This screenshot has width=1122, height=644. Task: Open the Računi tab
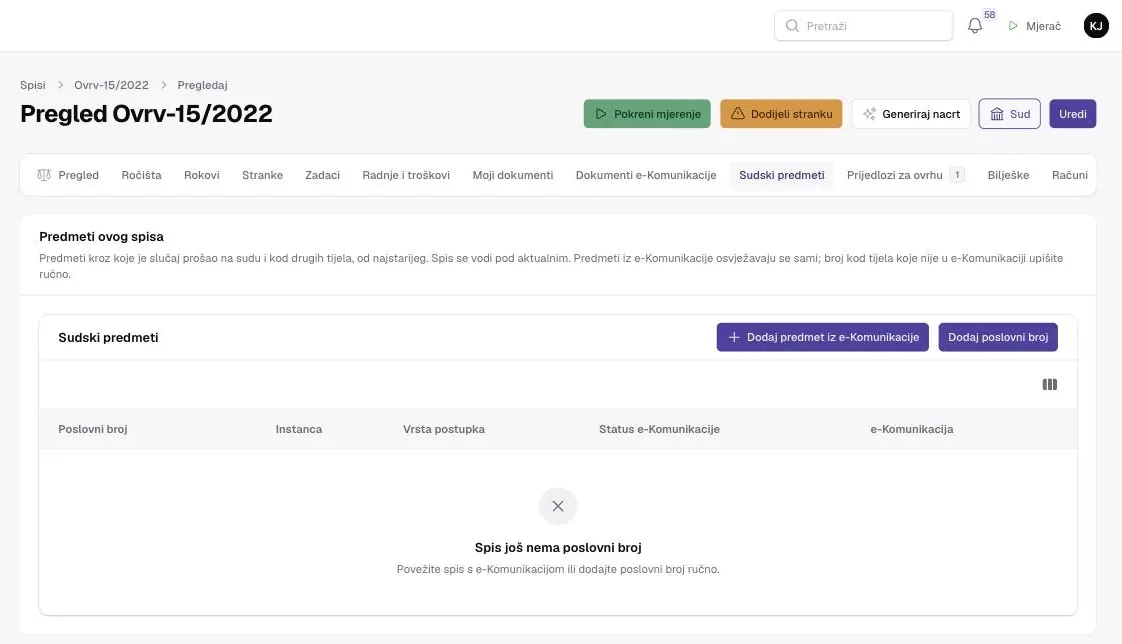pyautogui.click(x=1070, y=175)
